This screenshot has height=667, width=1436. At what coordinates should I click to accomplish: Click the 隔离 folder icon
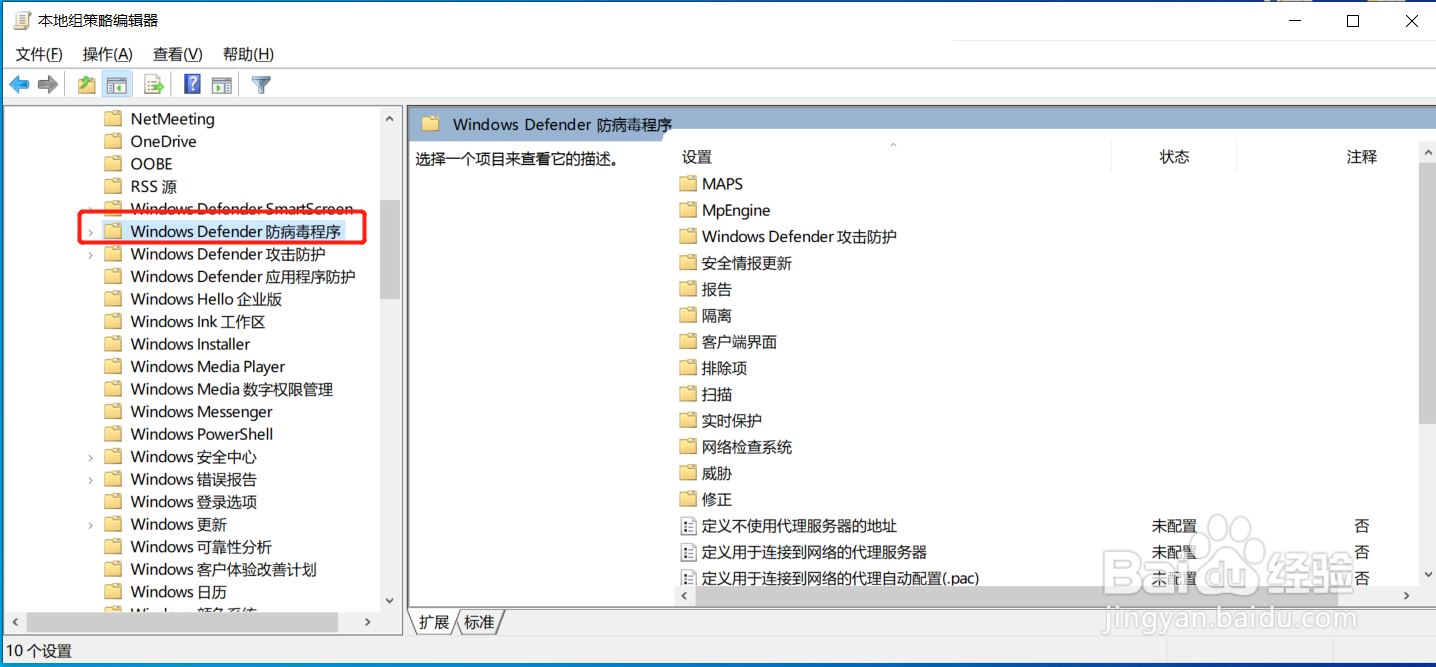coord(688,315)
